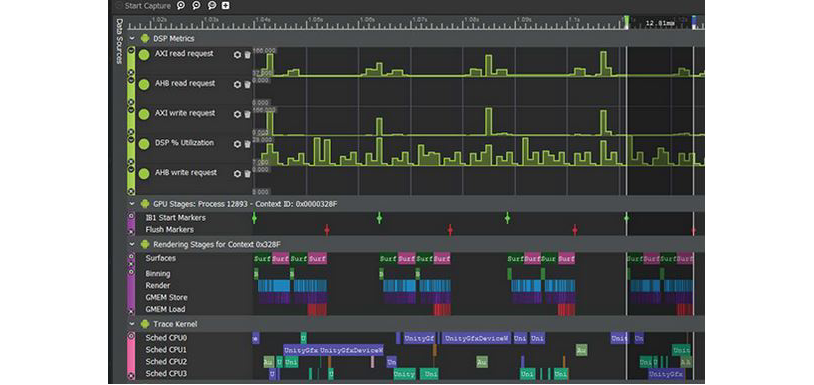Click the 12.81ms selection range label
Screen dimensions: 814x385
coord(659,23)
